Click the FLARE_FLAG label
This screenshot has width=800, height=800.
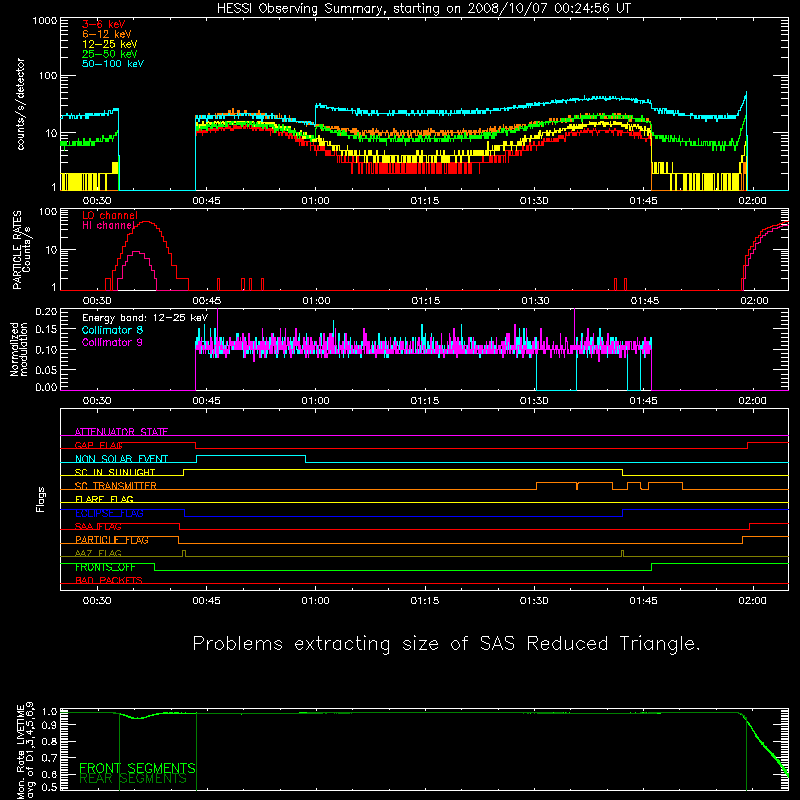(104, 499)
